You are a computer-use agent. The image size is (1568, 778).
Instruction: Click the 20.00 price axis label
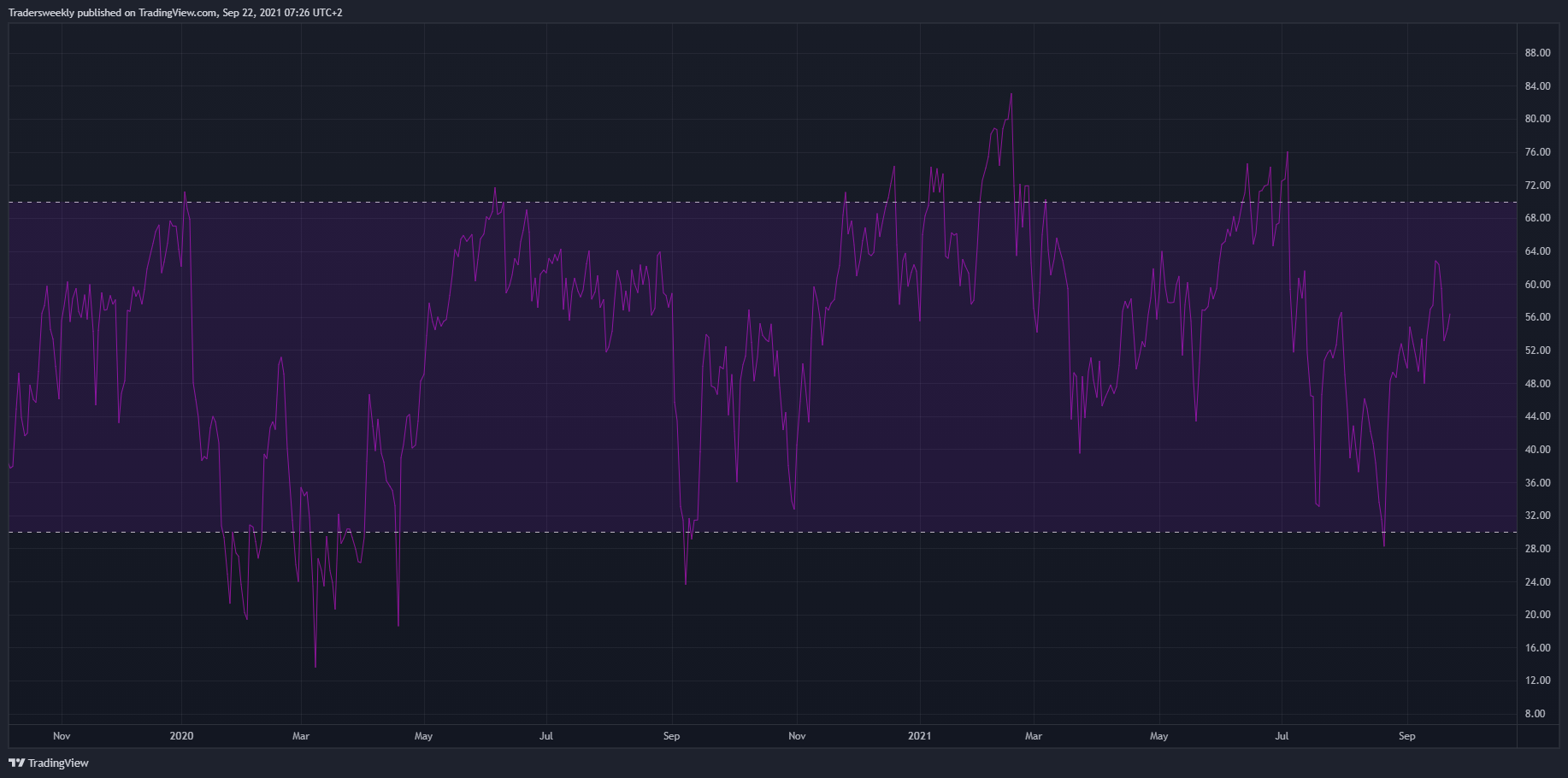[x=1537, y=615]
